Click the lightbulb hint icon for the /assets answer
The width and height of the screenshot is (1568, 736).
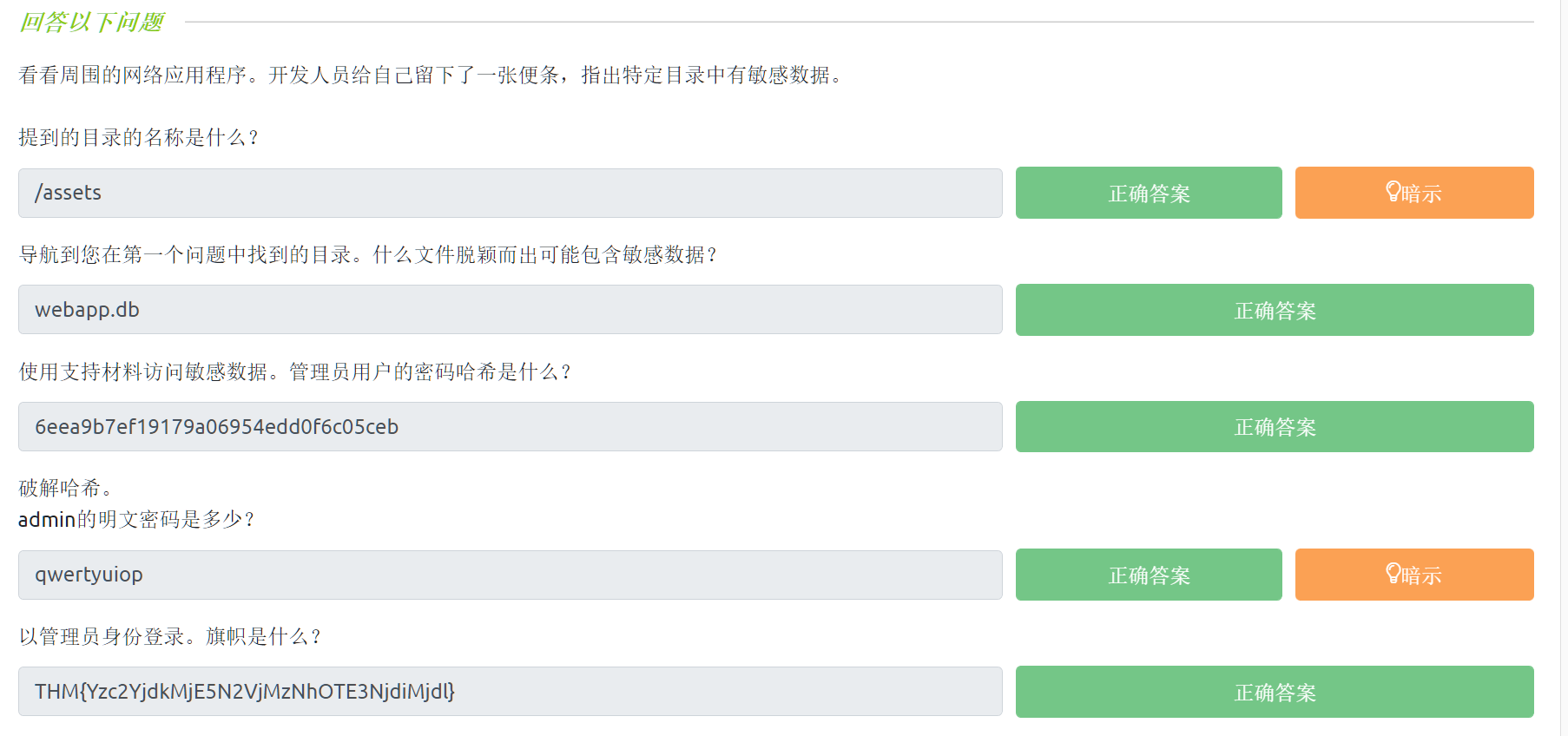(x=1393, y=192)
